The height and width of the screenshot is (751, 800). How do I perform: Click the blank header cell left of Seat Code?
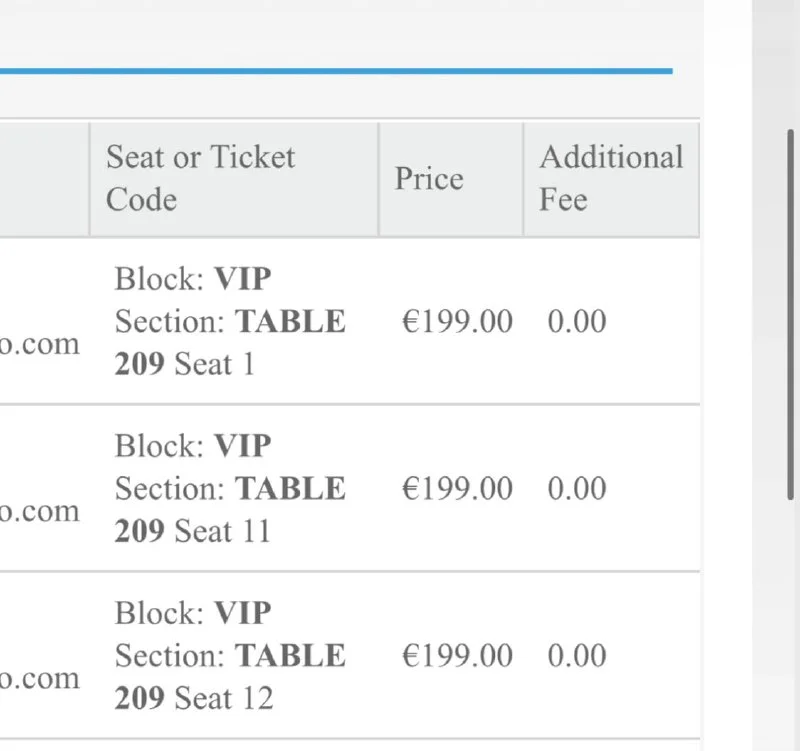(x=44, y=179)
